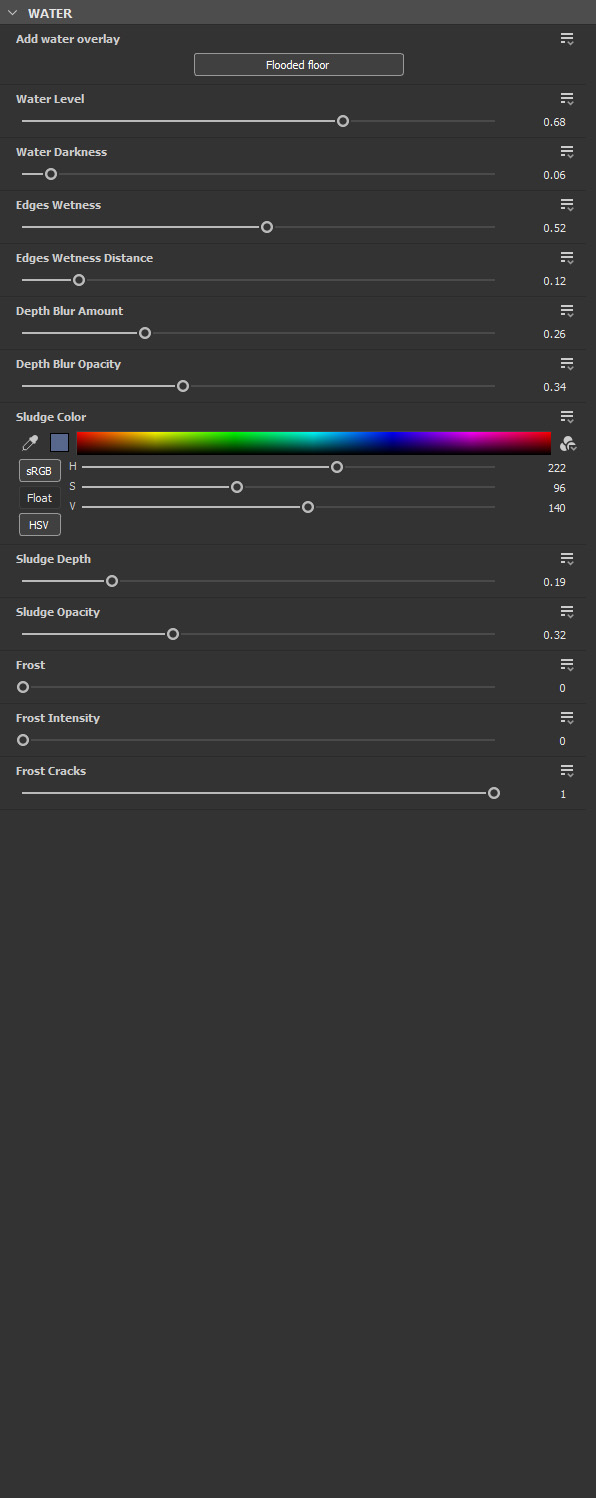Click the rainbow hue spectrum bar
Viewport: 596px width, 1498px height.
314,443
